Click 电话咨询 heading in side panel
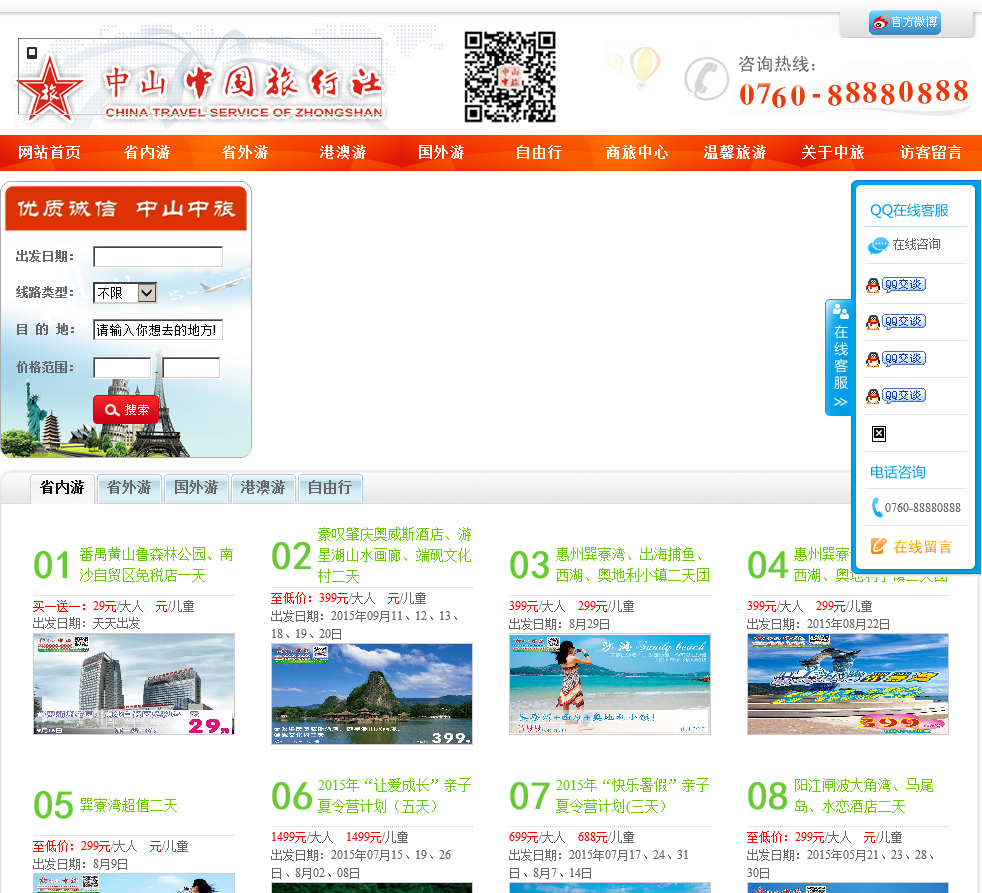 click(x=898, y=472)
